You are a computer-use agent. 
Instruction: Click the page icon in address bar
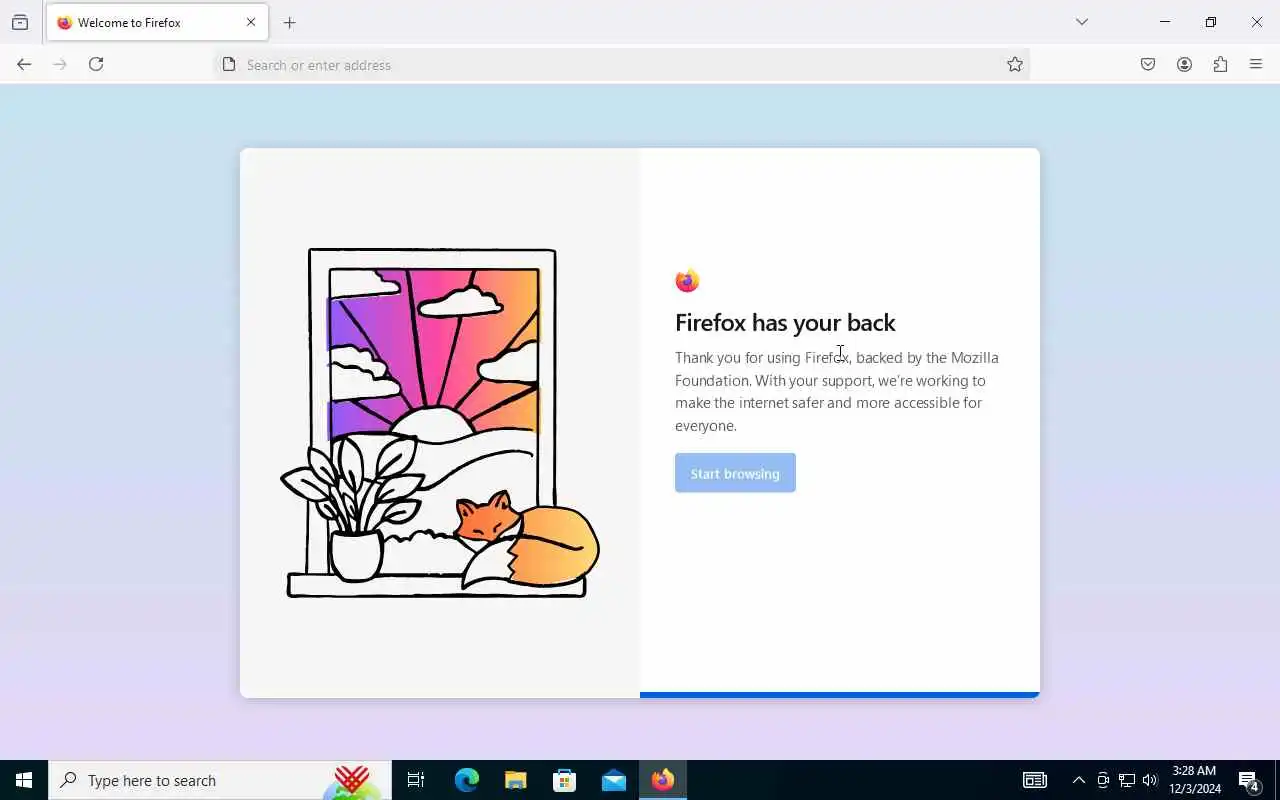pos(229,64)
